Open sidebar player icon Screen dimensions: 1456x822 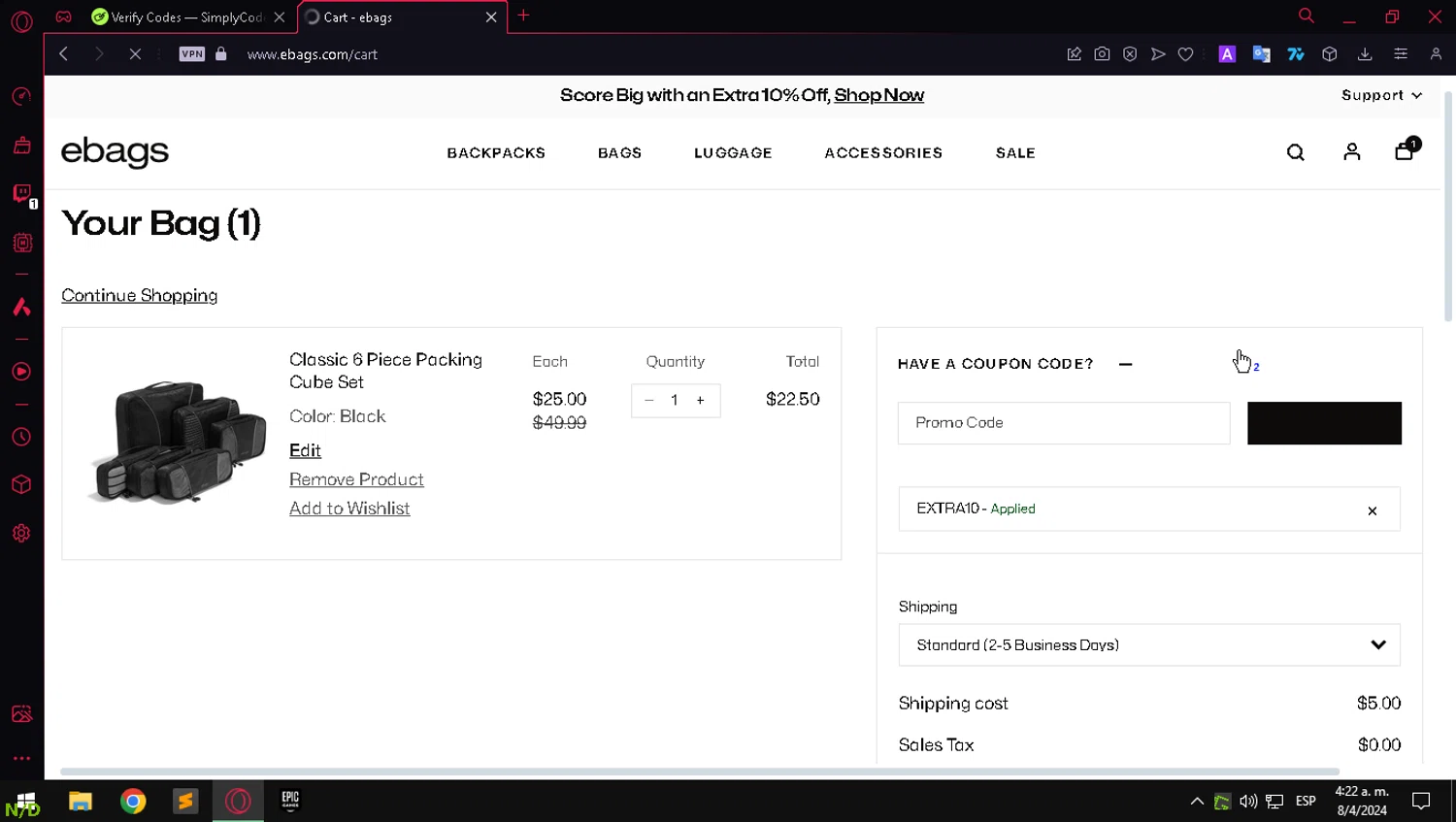click(x=21, y=372)
